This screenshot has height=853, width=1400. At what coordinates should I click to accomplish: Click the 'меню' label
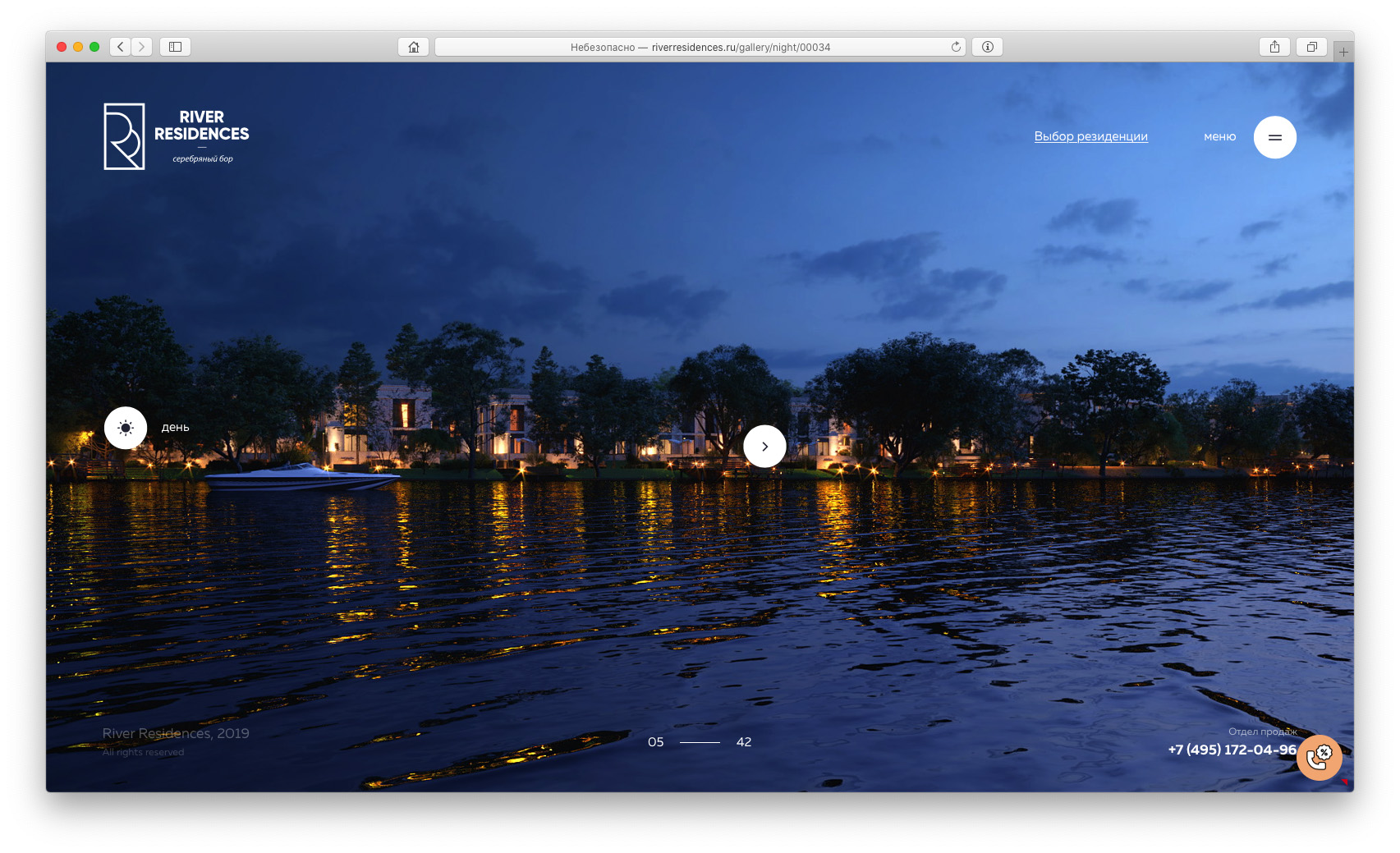click(1219, 137)
